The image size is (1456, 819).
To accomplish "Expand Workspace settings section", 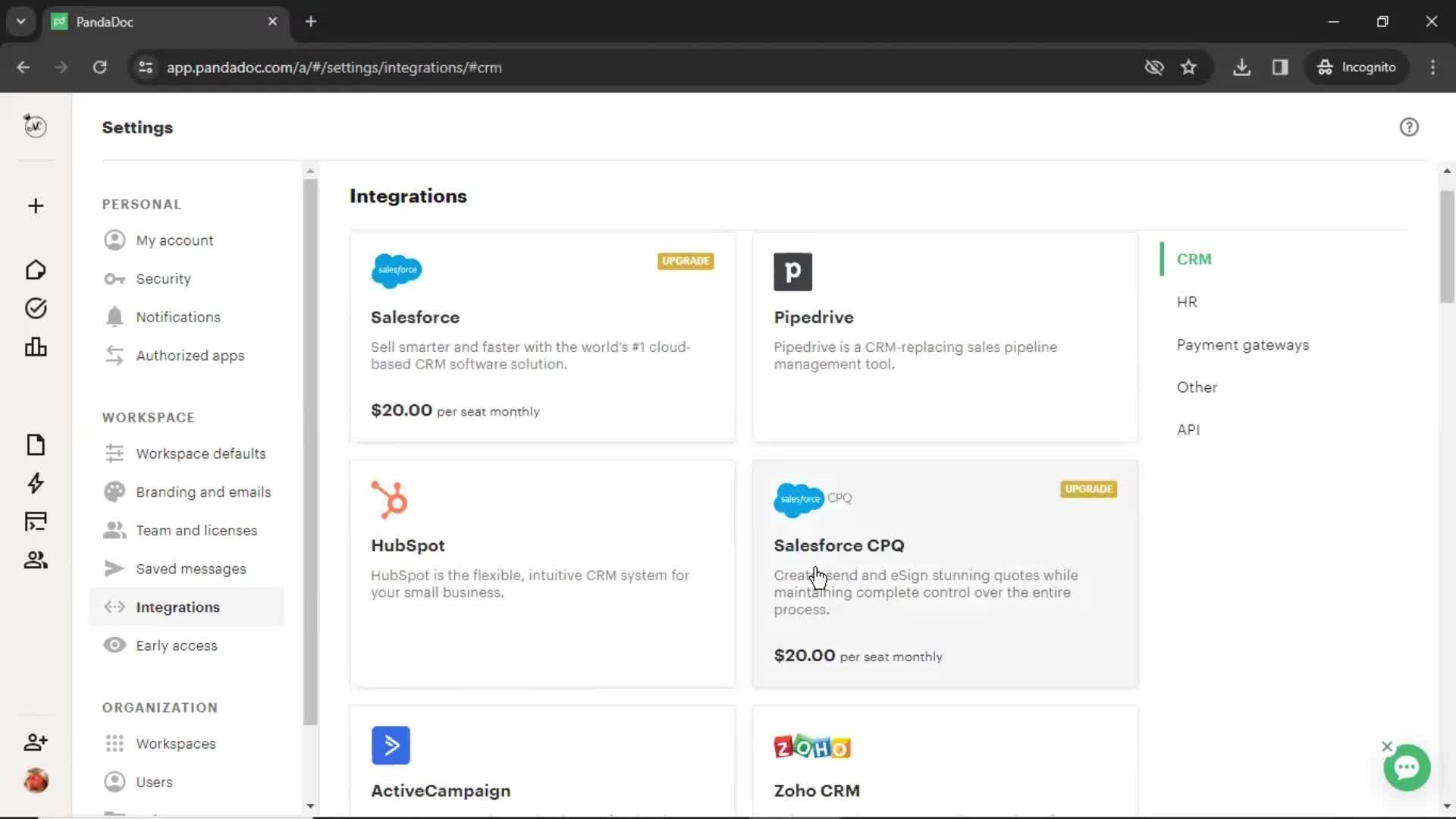I will pos(148,417).
